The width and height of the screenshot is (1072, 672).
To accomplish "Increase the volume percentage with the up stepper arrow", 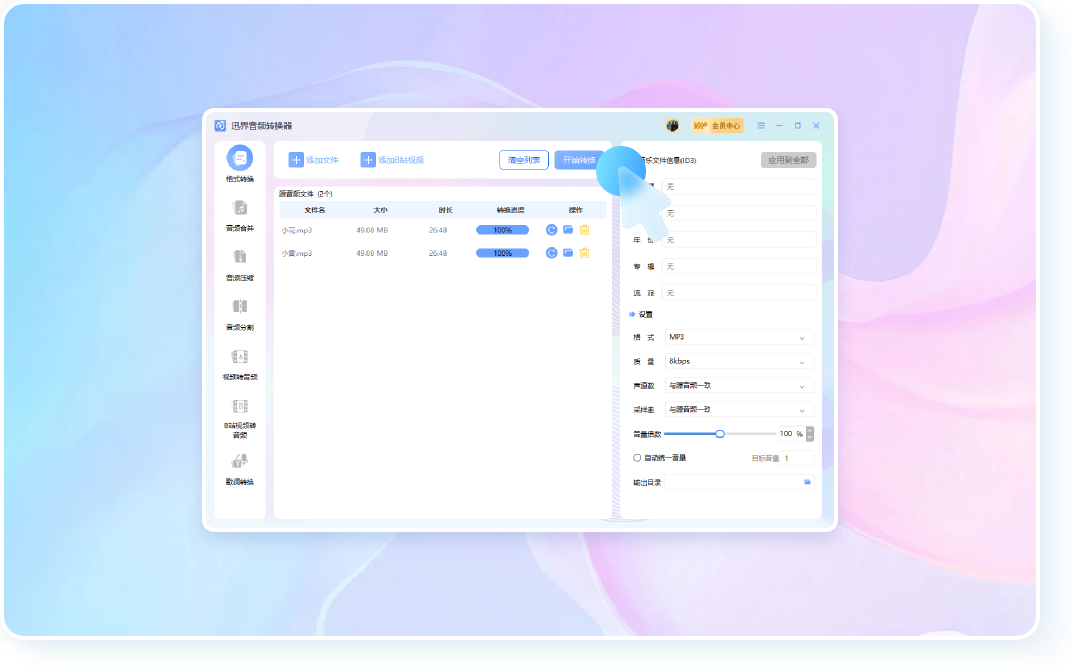I will coord(810,430).
